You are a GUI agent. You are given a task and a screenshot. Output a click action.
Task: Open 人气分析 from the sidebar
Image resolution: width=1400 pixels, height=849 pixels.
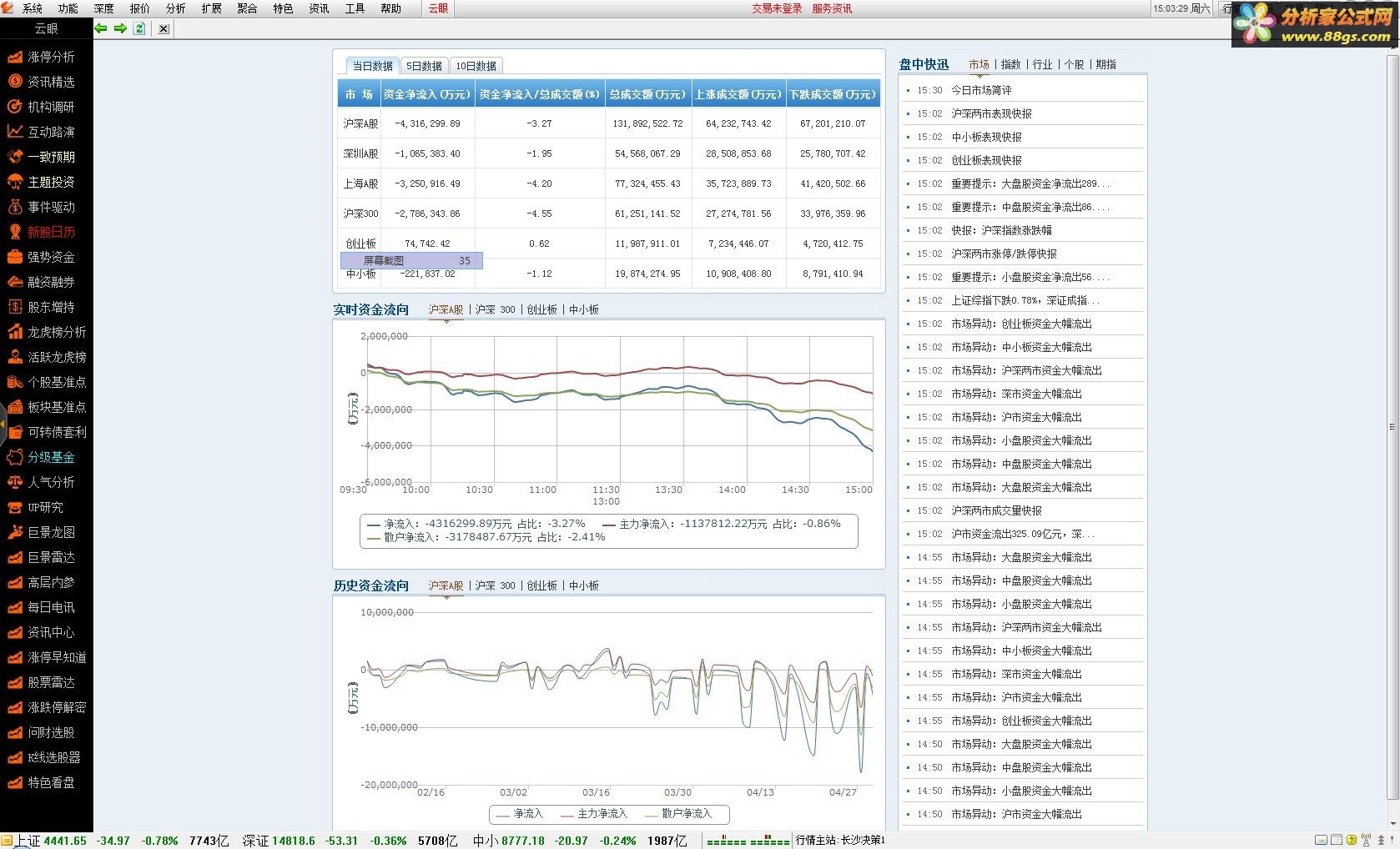(x=42, y=482)
